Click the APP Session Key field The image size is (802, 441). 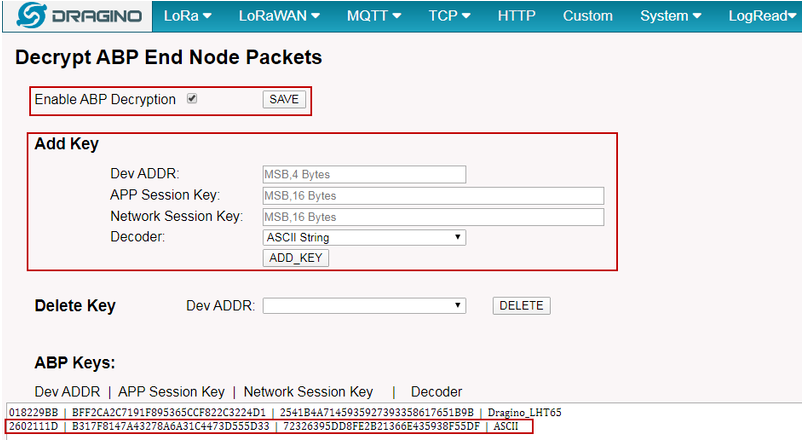[433, 195]
